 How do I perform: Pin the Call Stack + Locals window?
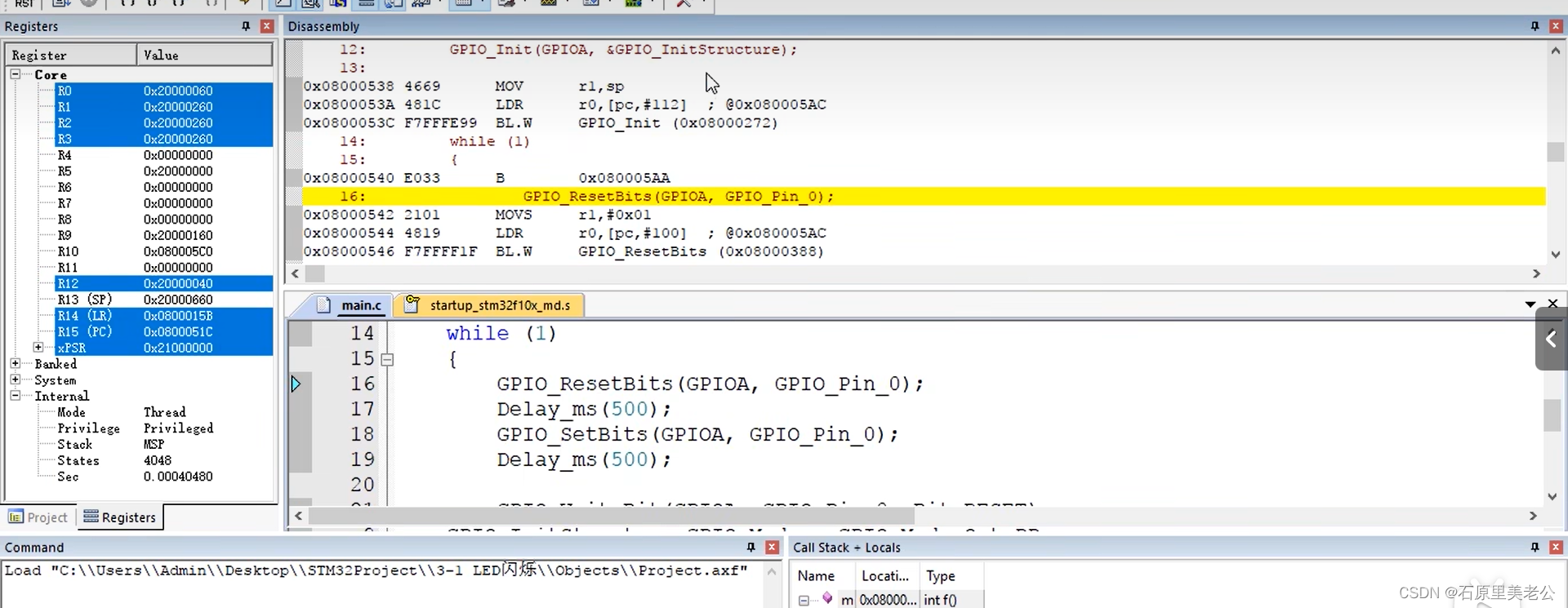click(x=1535, y=547)
